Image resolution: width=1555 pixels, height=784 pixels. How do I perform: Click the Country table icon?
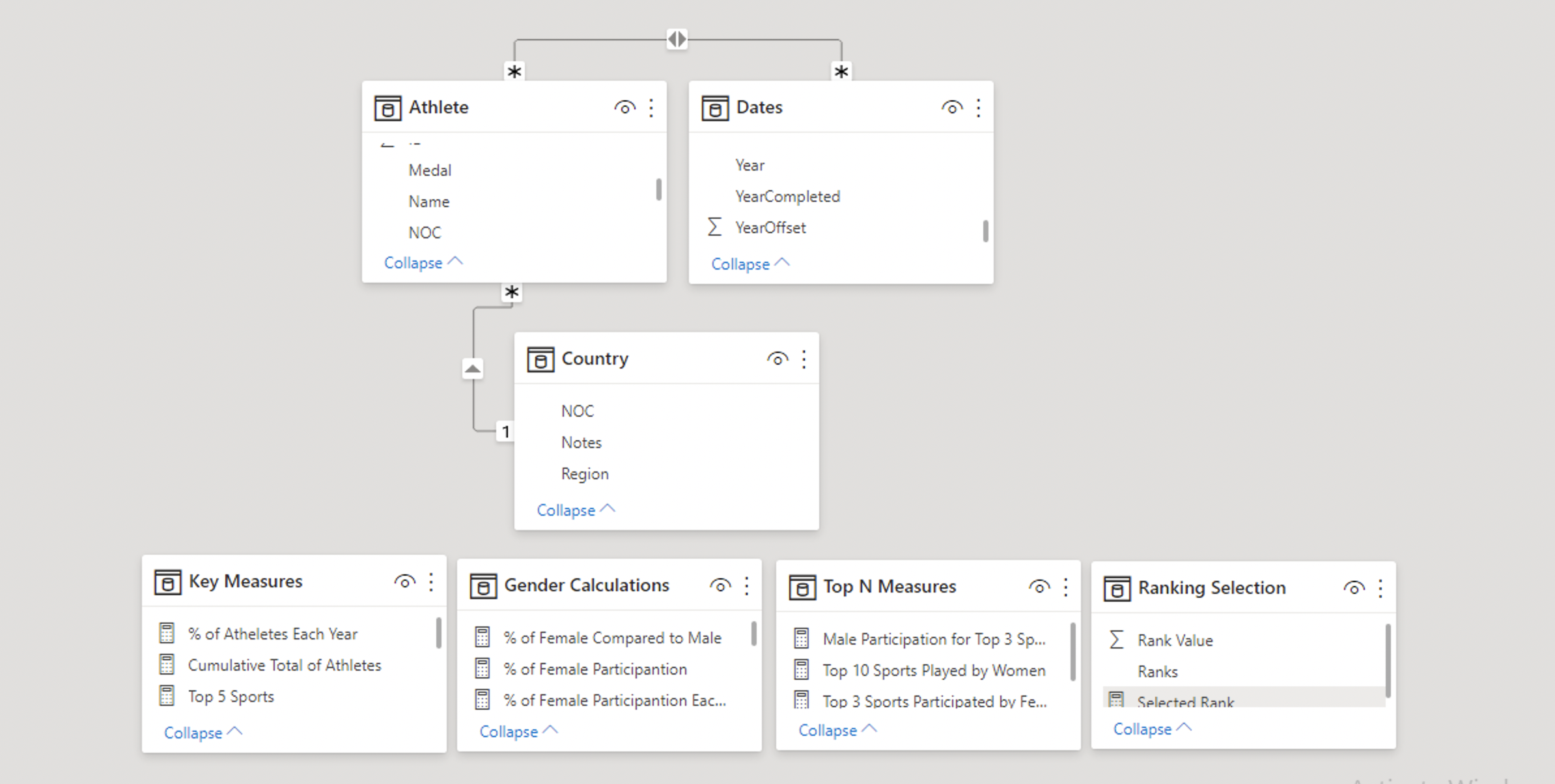pos(540,359)
